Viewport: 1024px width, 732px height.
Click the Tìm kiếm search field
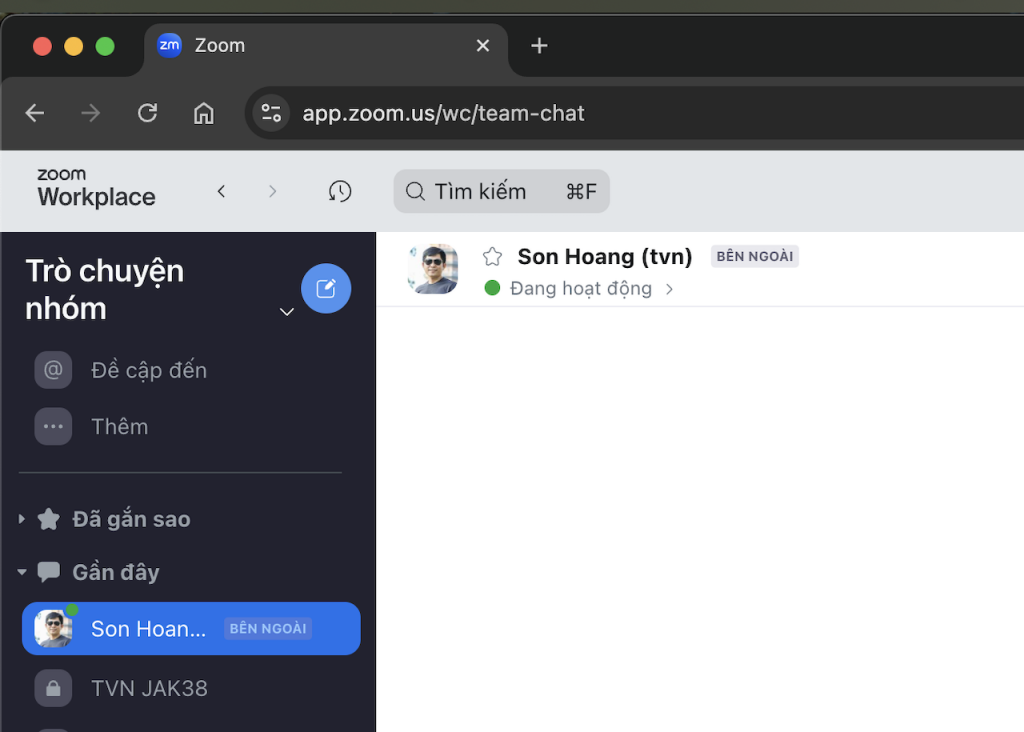coord(502,191)
